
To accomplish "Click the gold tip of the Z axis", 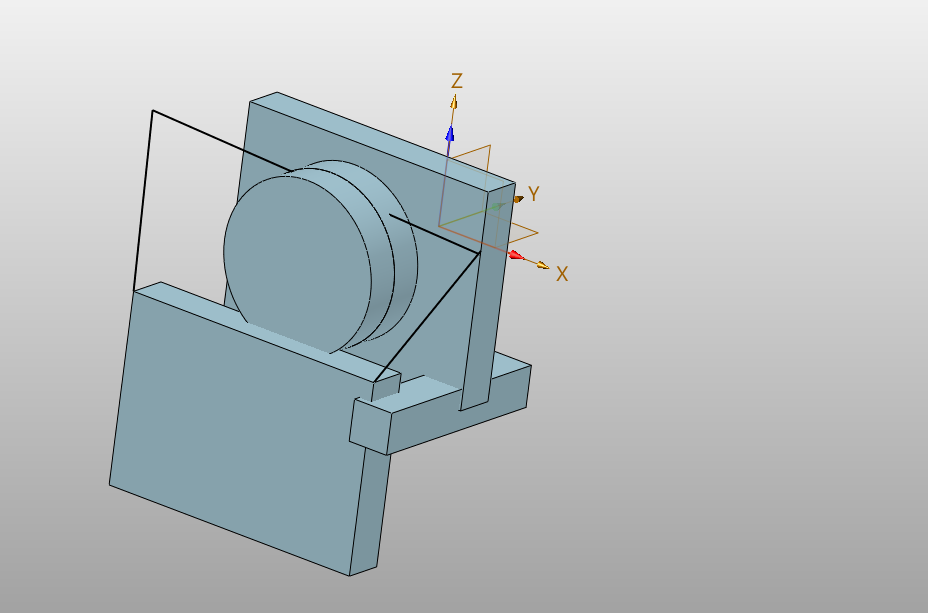I will [x=453, y=102].
